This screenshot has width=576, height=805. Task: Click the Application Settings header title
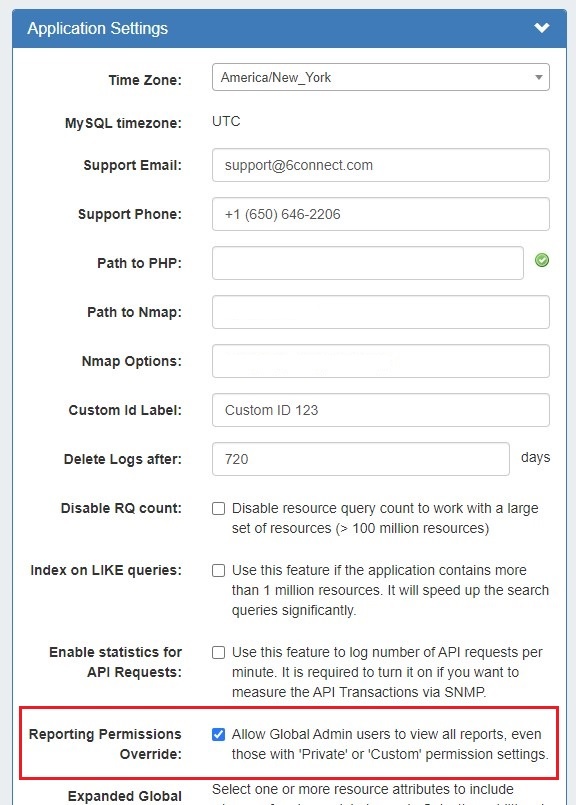point(98,28)
